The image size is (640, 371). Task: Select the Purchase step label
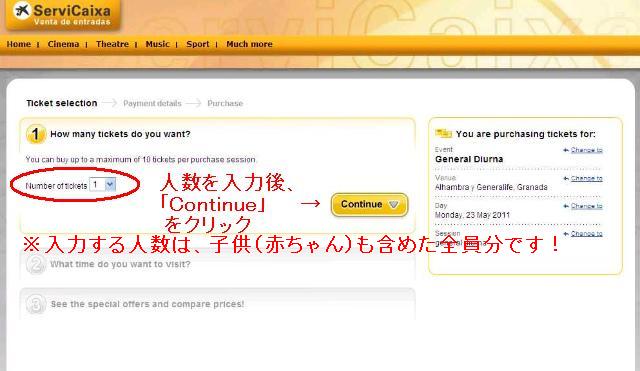225,104
